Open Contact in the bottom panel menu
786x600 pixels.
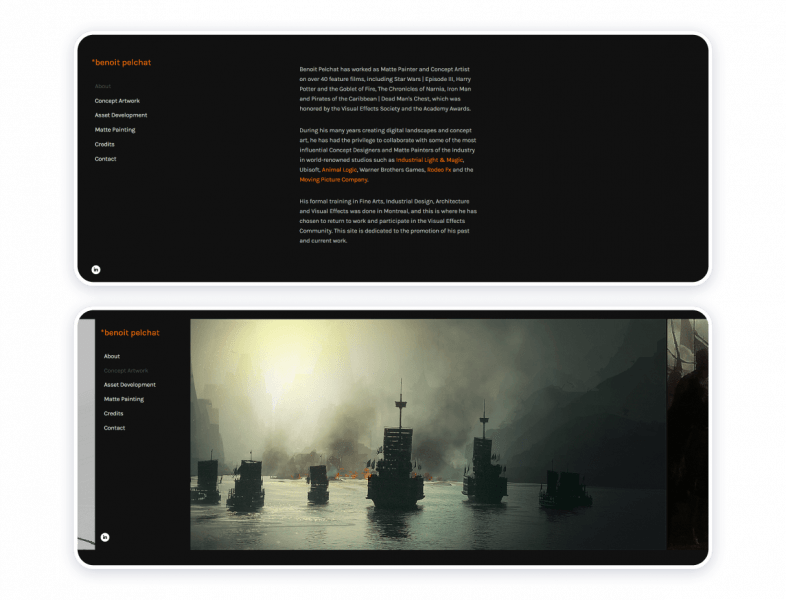coord(114,428)
